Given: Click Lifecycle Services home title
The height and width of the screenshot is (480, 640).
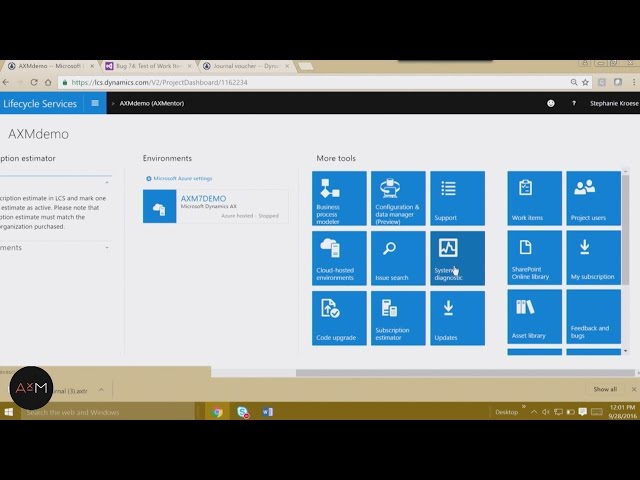Looking at the screenshot, I should click(40, 104).
